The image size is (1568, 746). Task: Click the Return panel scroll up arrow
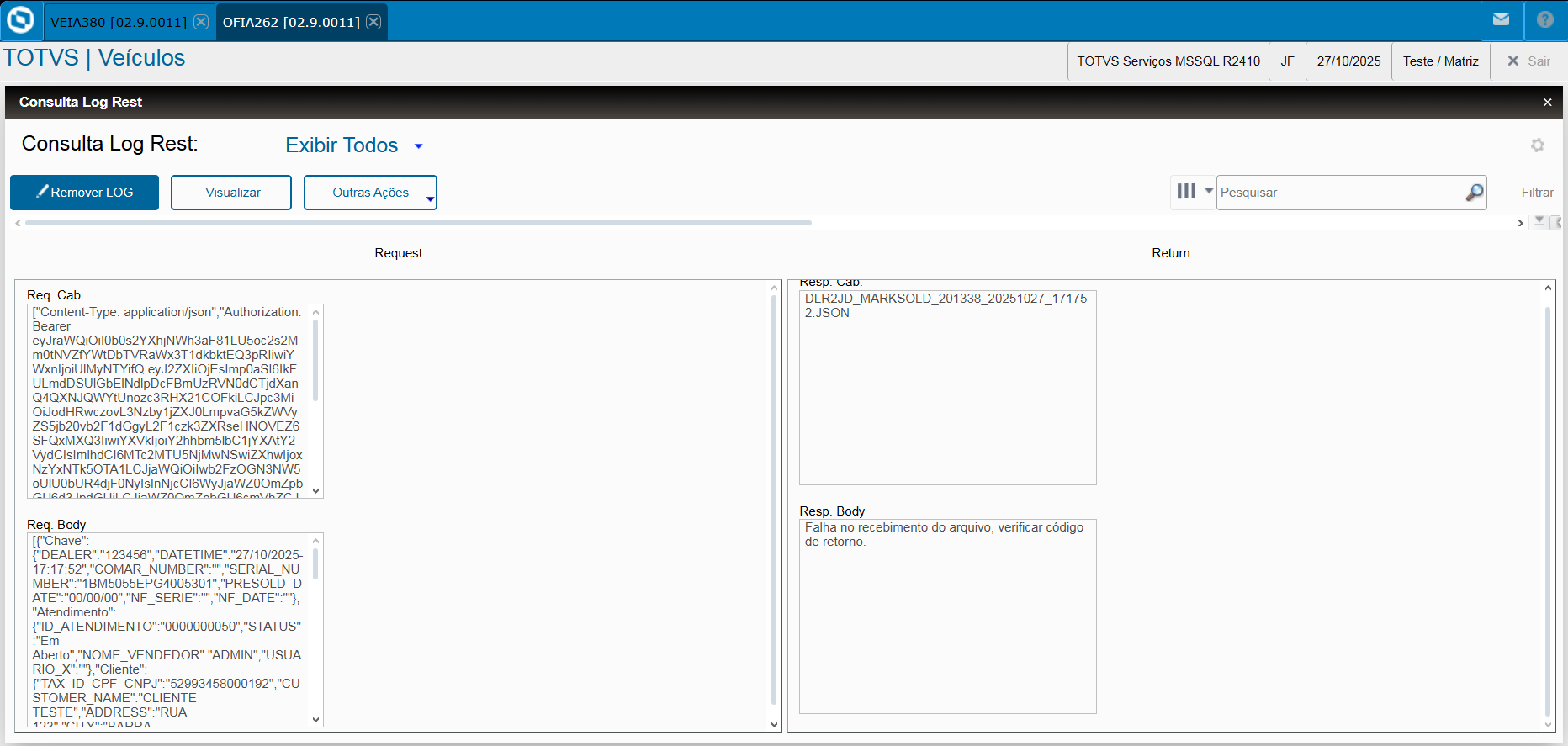tap(1548, 288)
